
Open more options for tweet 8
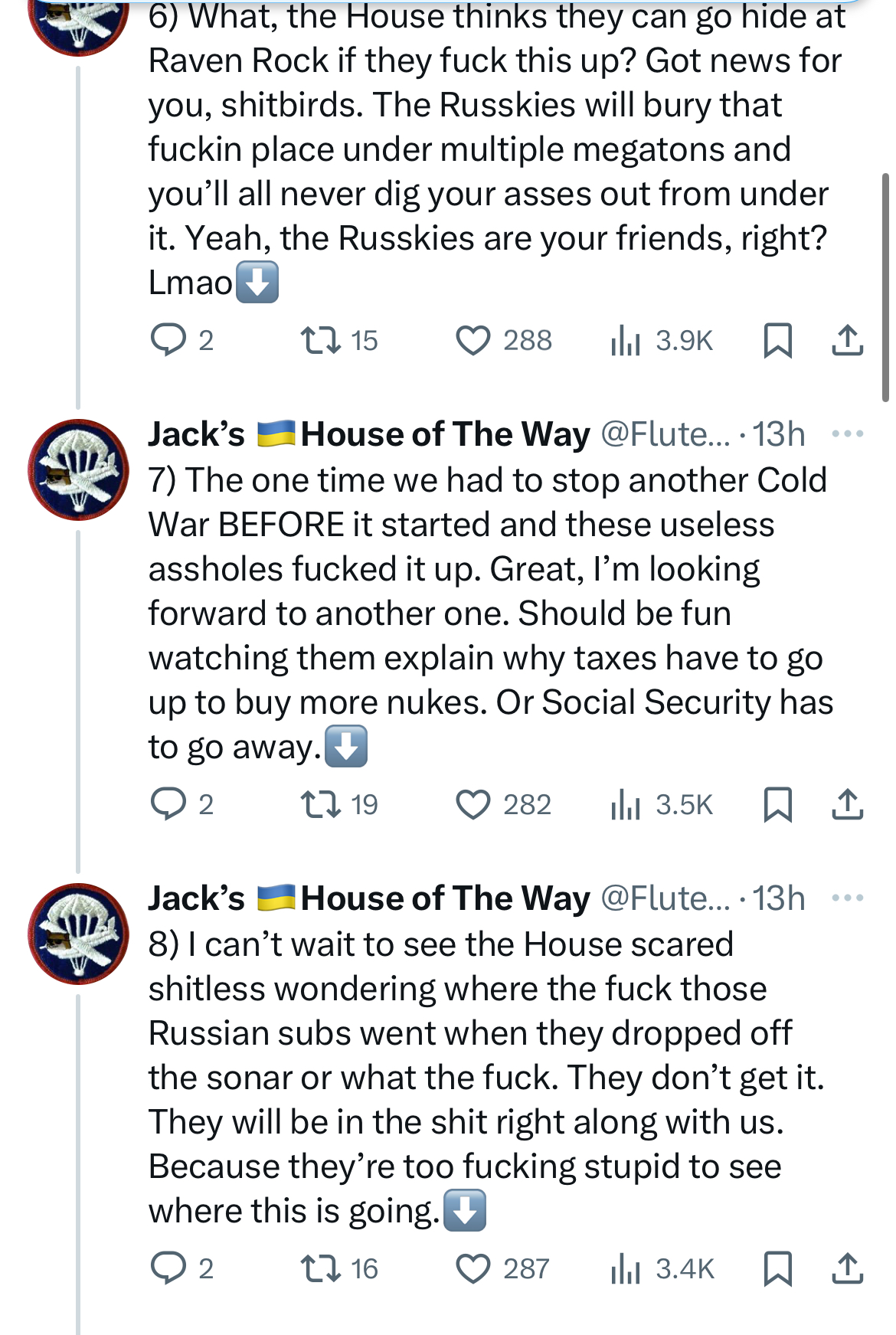[x=847, y=898]
